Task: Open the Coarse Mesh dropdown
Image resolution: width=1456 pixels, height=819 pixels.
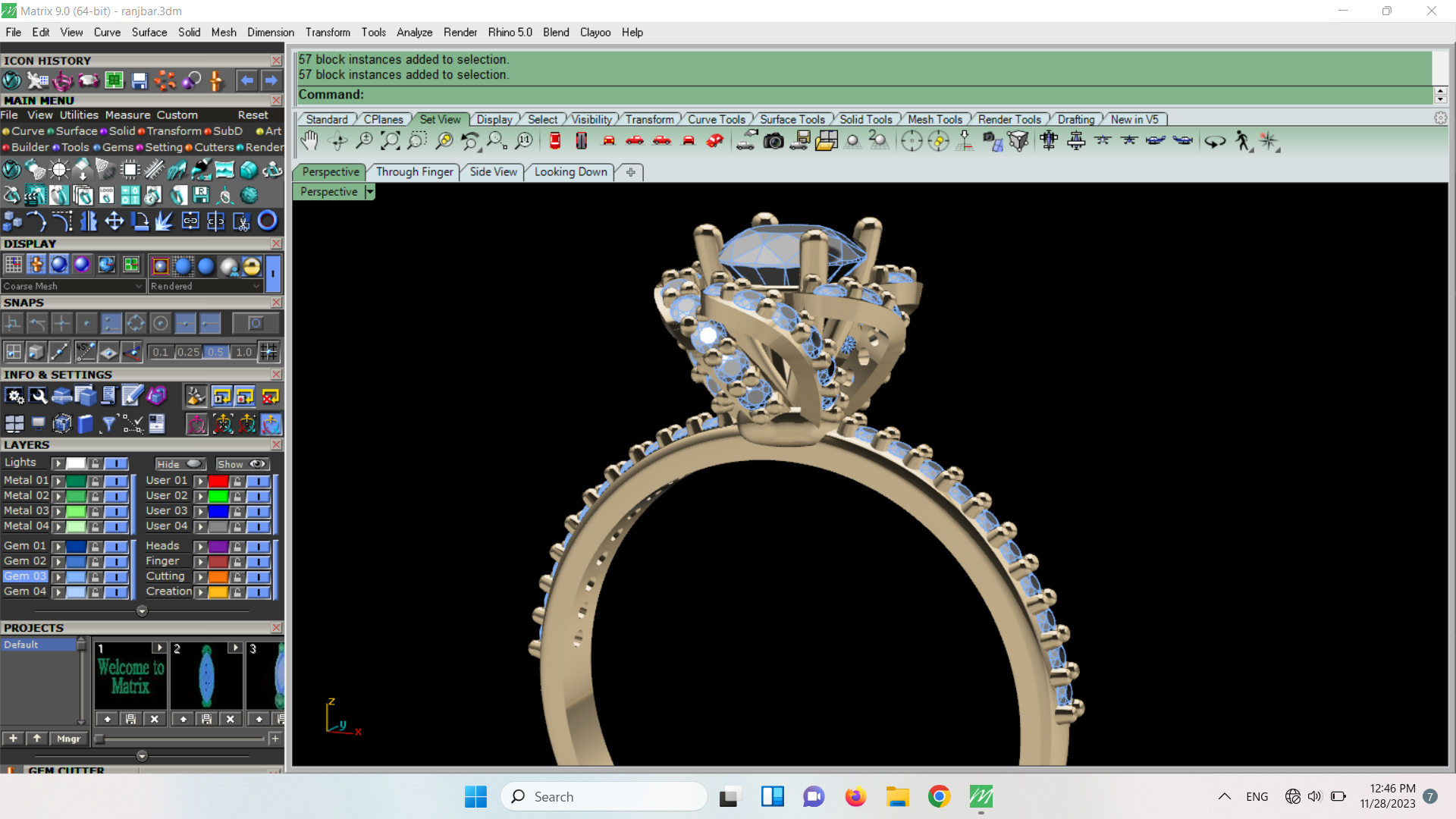Action: coord(139,287)
